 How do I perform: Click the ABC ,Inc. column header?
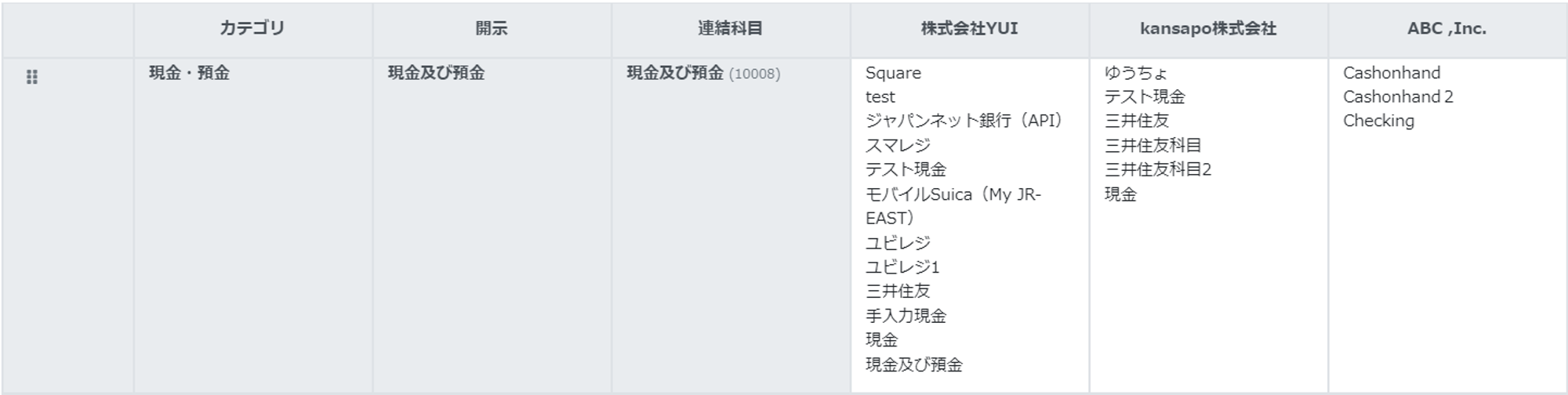(x=1447, y=29)
